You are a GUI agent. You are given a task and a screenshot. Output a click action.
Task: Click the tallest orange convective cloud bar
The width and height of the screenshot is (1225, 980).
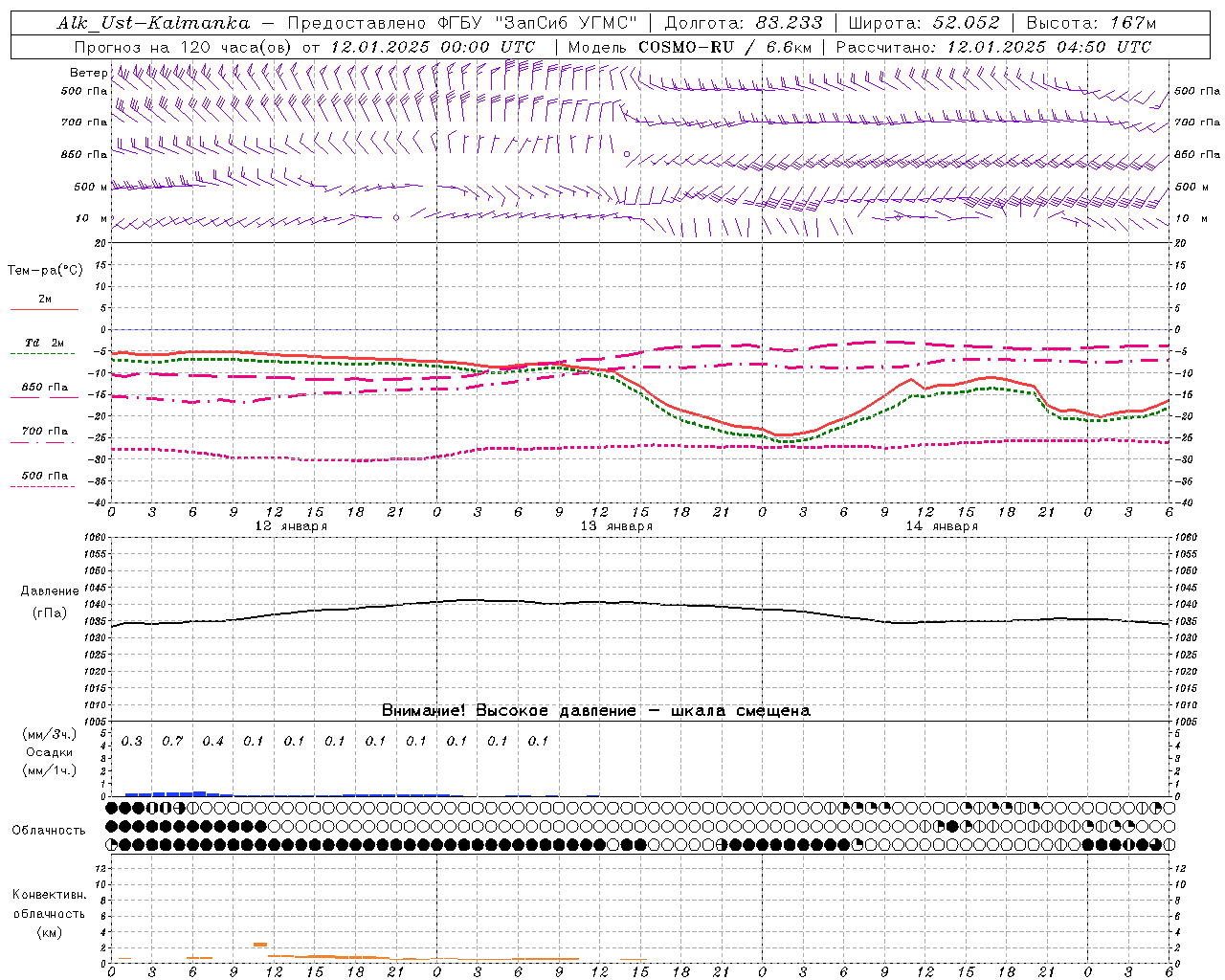(x=260, y=945)
